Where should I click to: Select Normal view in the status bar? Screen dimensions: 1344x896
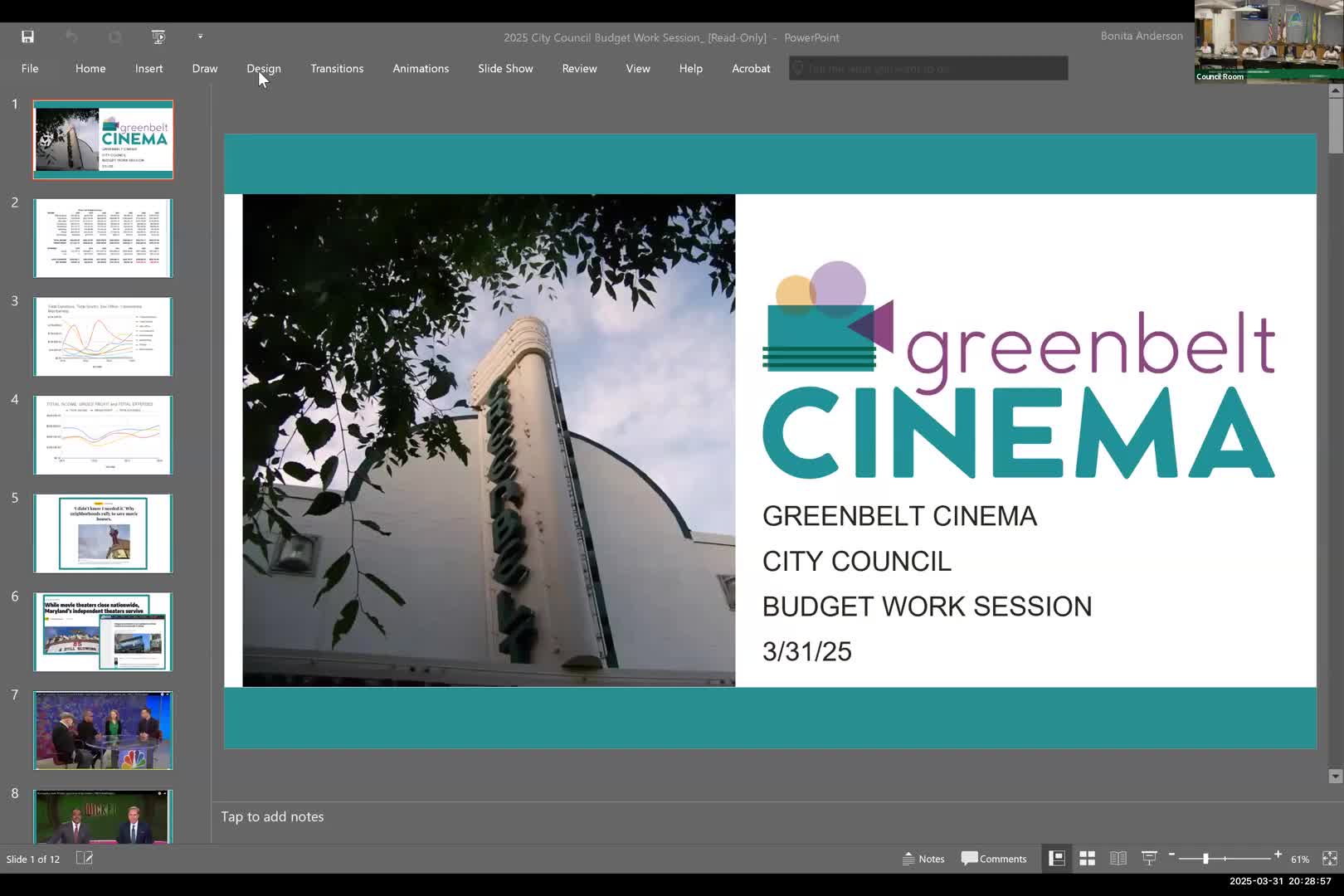[x=1057, y=859]
